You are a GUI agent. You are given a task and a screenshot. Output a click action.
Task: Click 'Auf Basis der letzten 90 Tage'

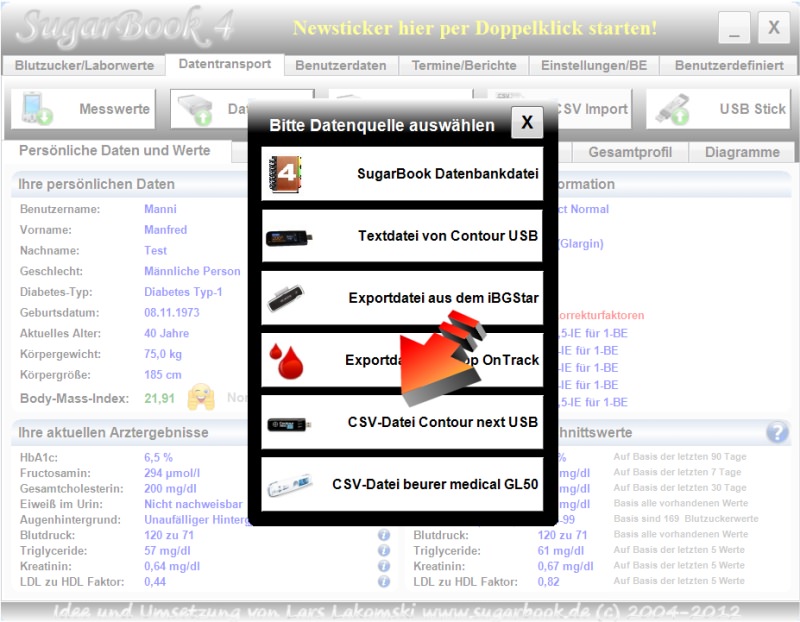(x=680, y=457)
